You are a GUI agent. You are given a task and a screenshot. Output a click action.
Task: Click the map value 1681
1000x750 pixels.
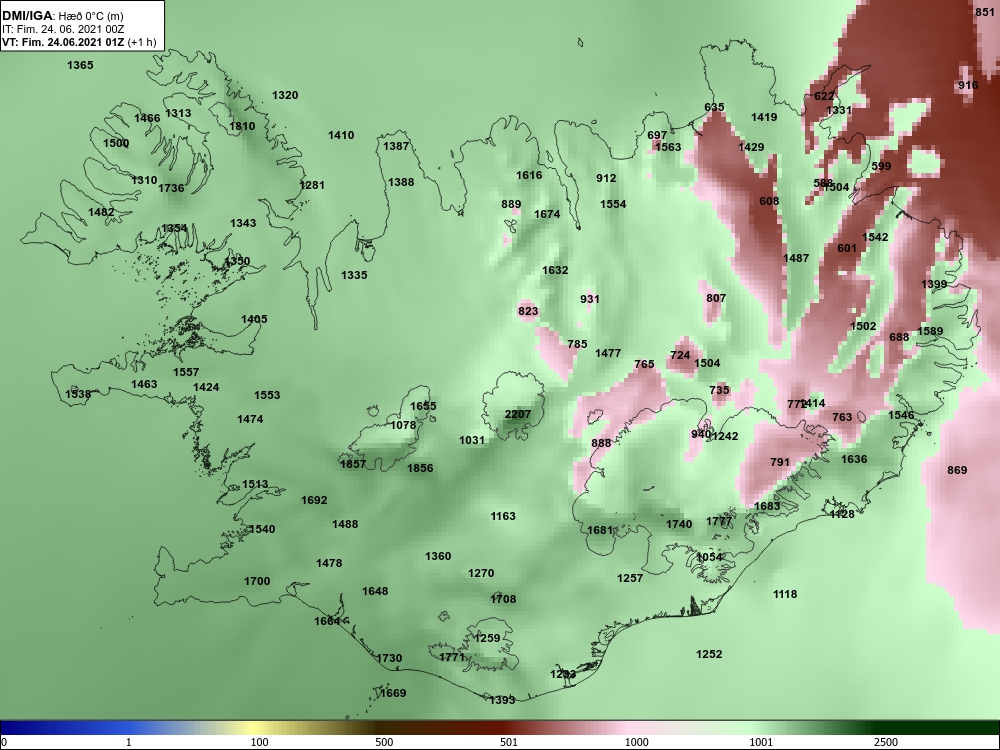pyautogui.click(x=600, y=530)
